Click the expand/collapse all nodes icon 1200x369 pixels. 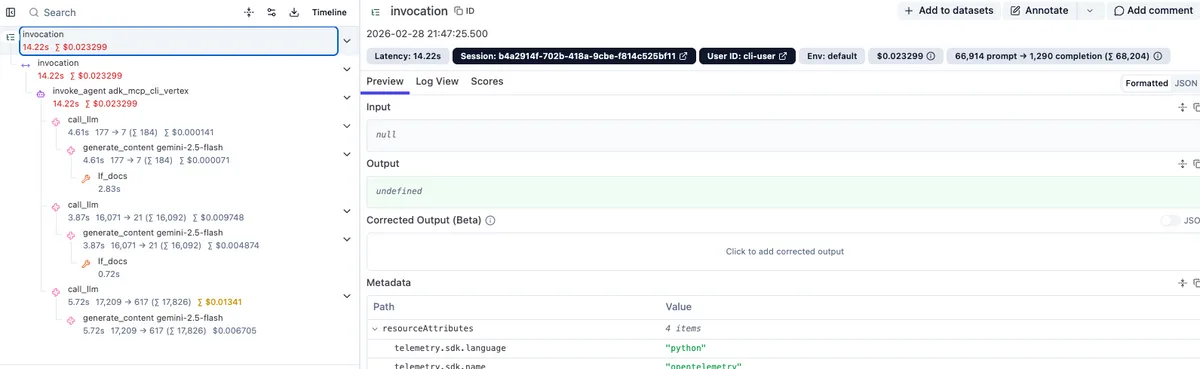pyautogui.click(x=249, y=13)
